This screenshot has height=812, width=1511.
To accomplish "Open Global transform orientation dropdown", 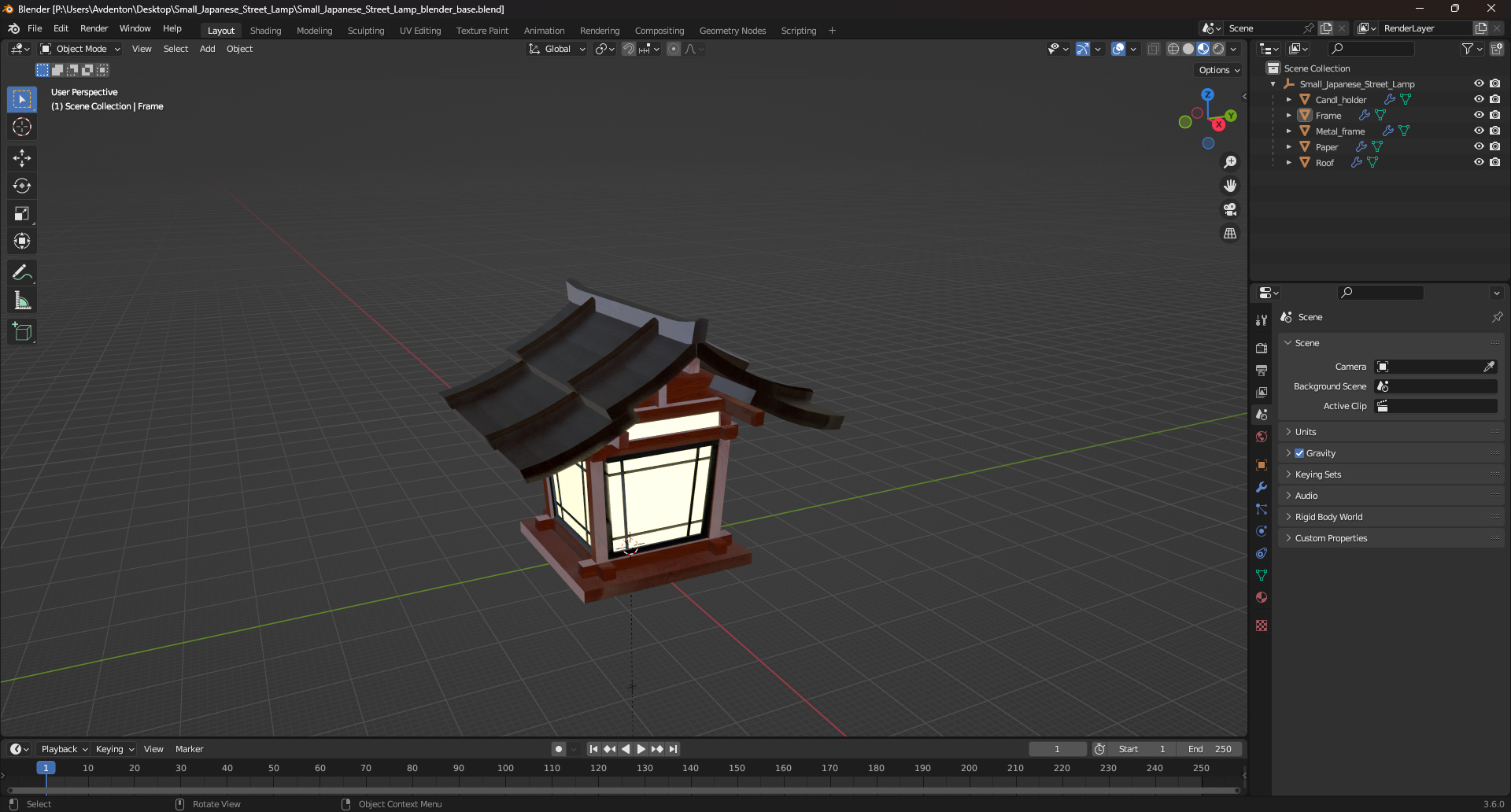I will (557, 49).
